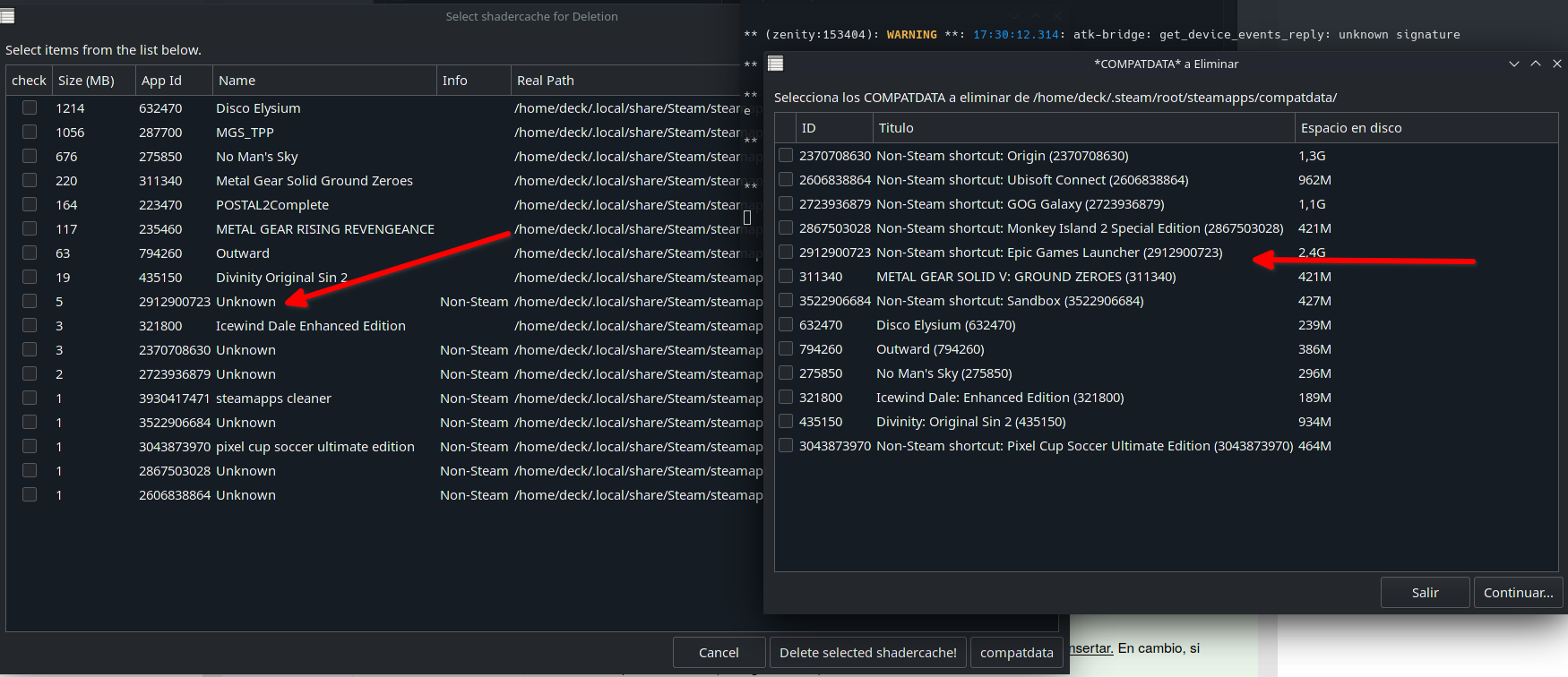Sort compatdata list by Titulo header
This screenshot has height=677, width=1568.
(1084, 128)
